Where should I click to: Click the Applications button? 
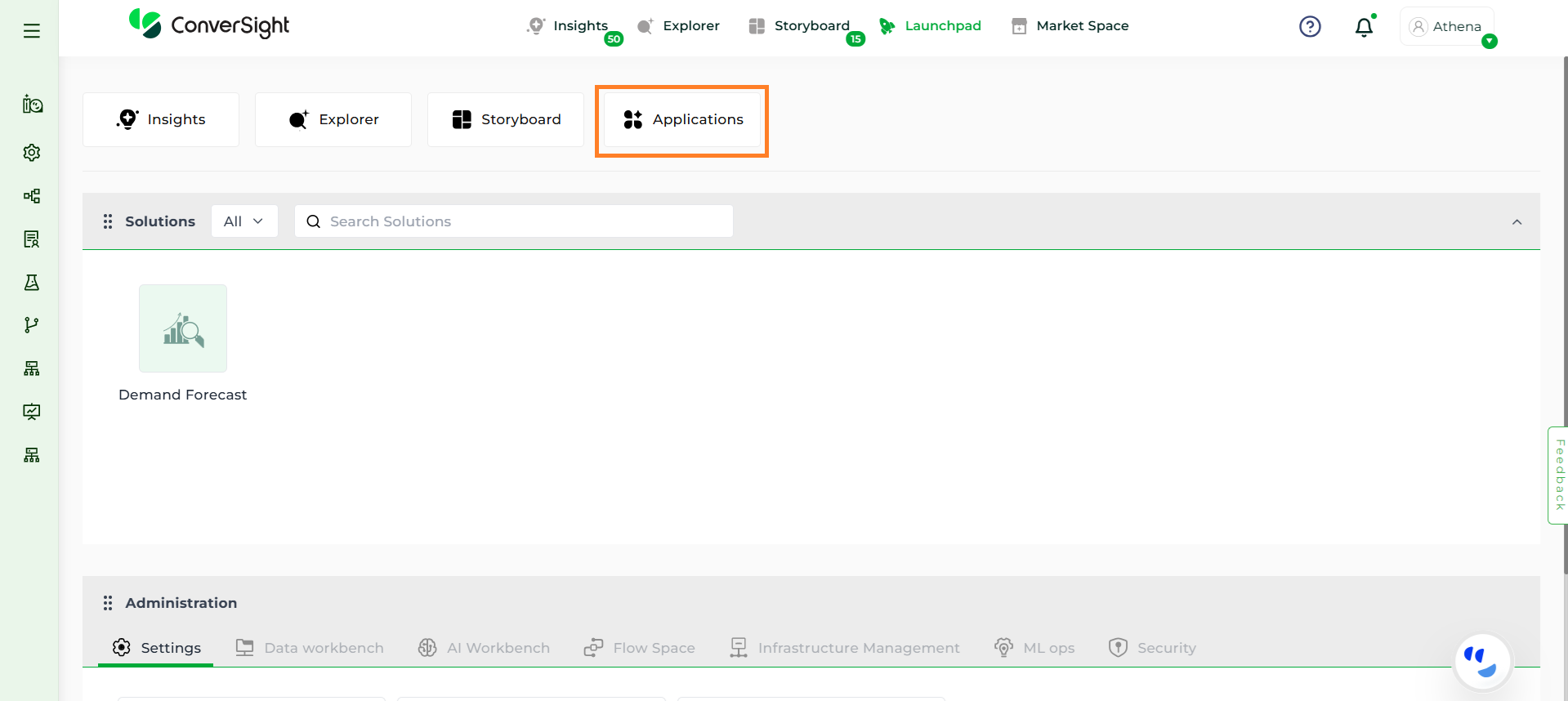click(682, 120)
